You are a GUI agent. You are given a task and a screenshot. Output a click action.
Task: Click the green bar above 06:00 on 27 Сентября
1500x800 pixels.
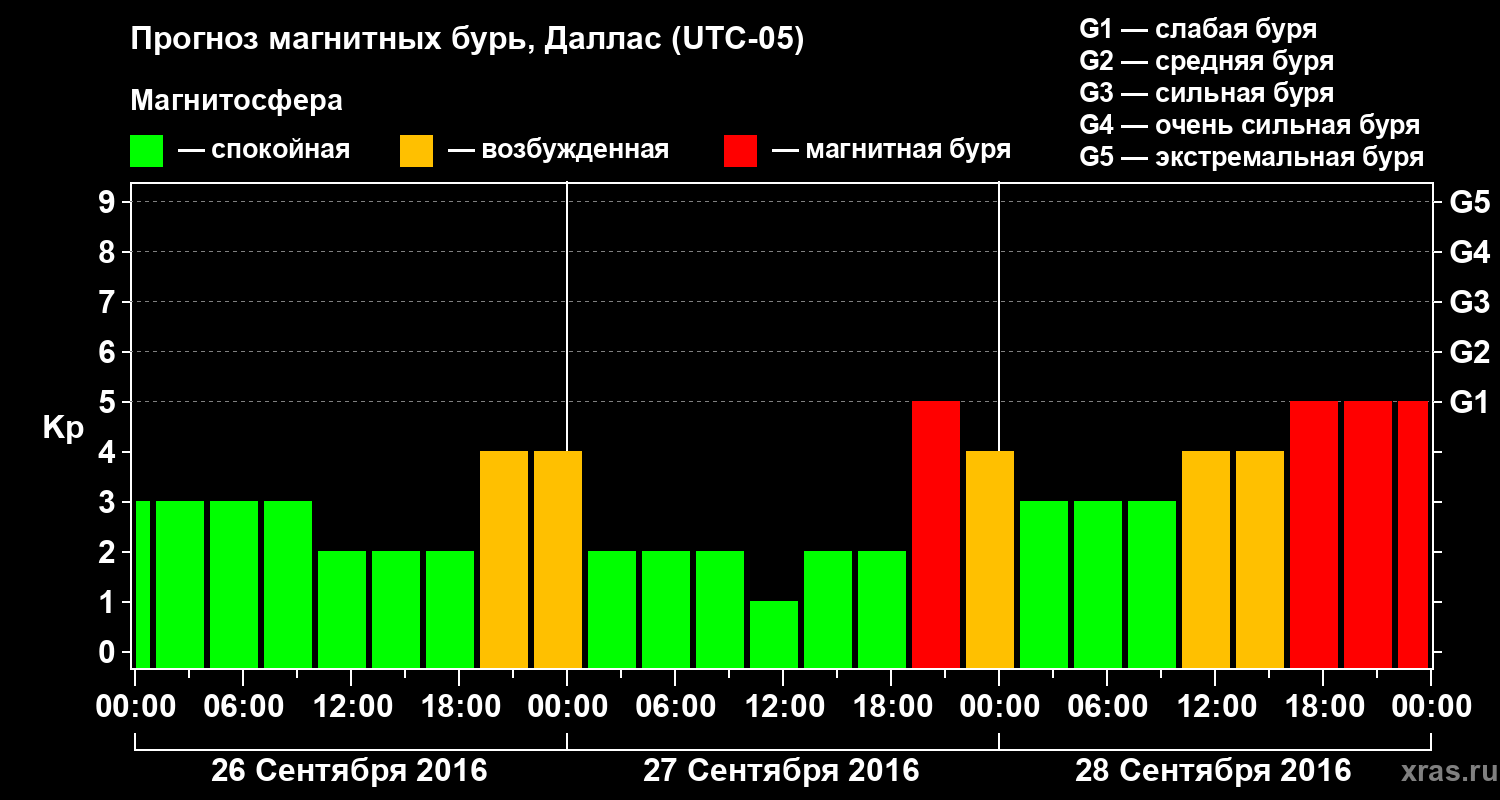click(x=666, y=609)
